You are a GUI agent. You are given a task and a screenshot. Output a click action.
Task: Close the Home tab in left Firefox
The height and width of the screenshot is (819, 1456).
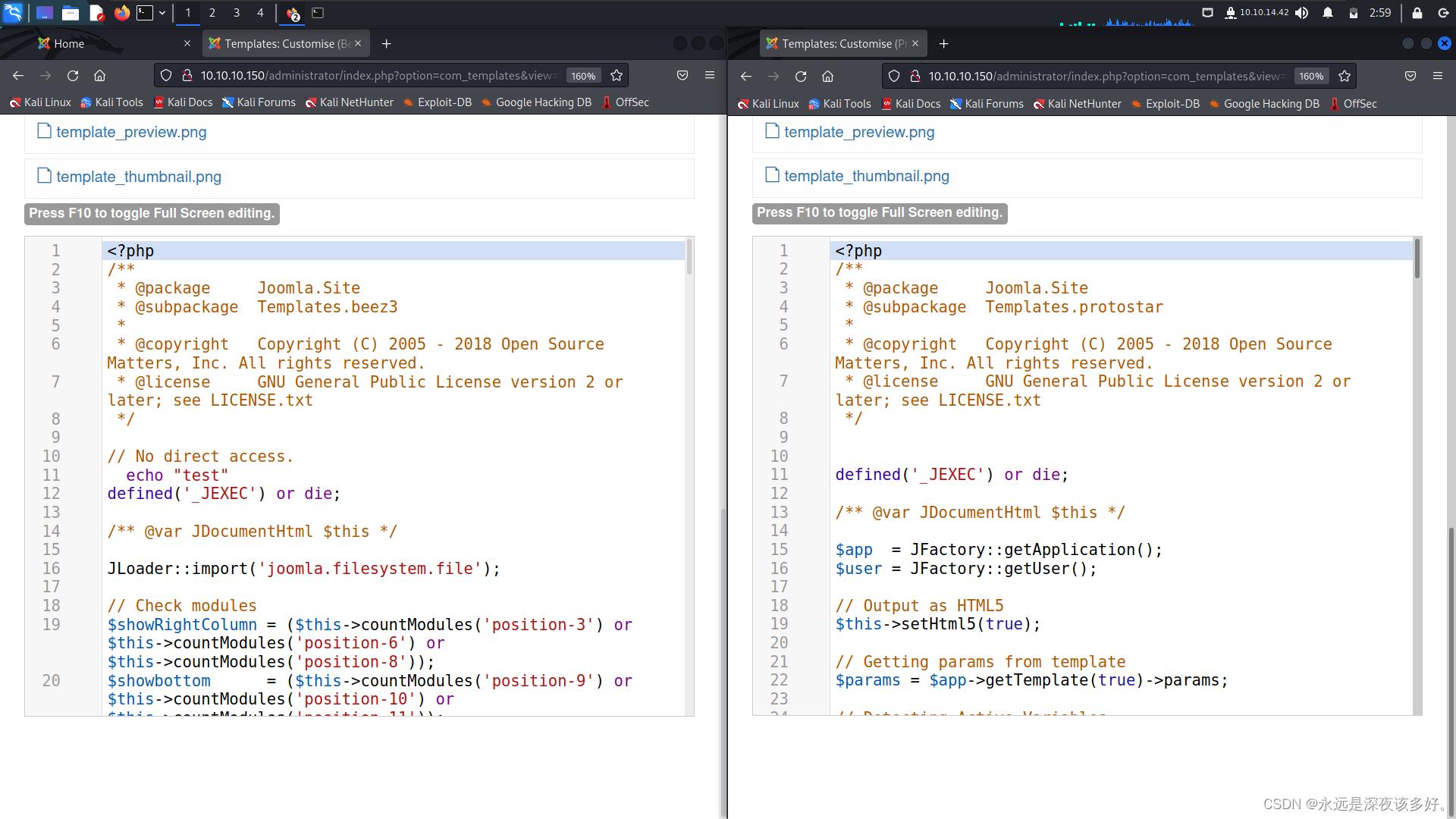187,44
